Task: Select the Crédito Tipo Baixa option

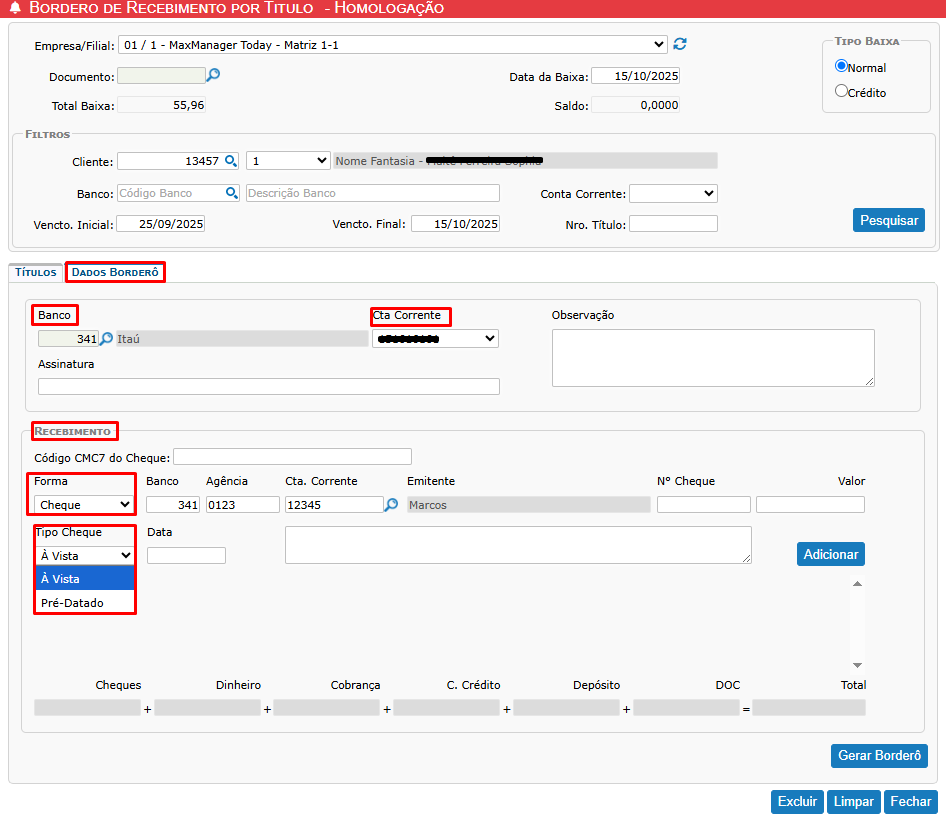Action: [841, 91]
